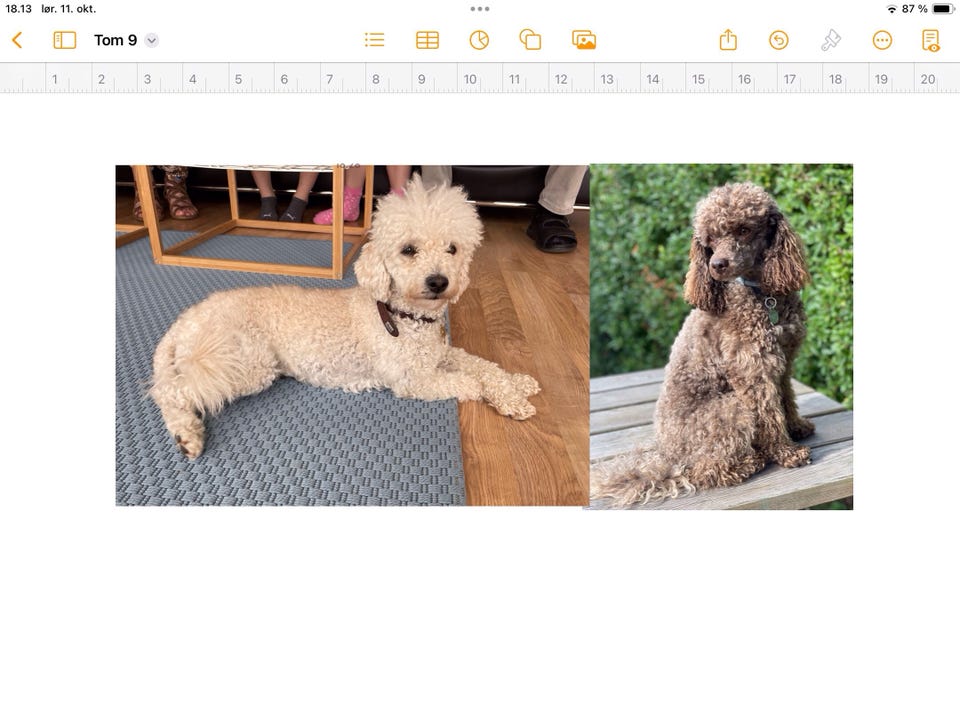Image resolution: width=960 pixels, height=720 pixels.
Task: Select the cream poodle photo
Action: [352, 336]
